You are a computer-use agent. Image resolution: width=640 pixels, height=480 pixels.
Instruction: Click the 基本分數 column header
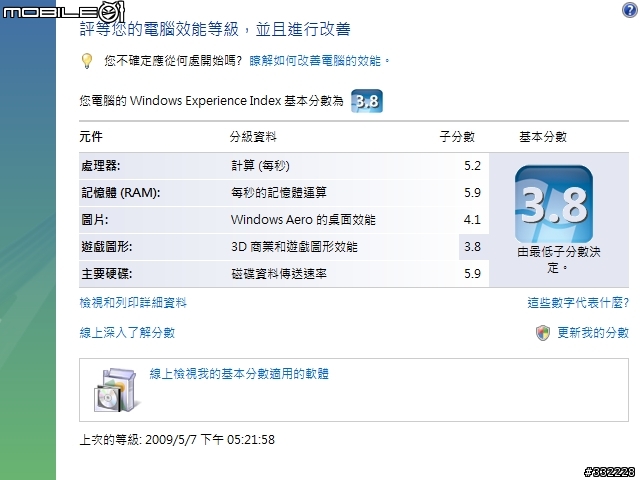(x=543, y=136)
